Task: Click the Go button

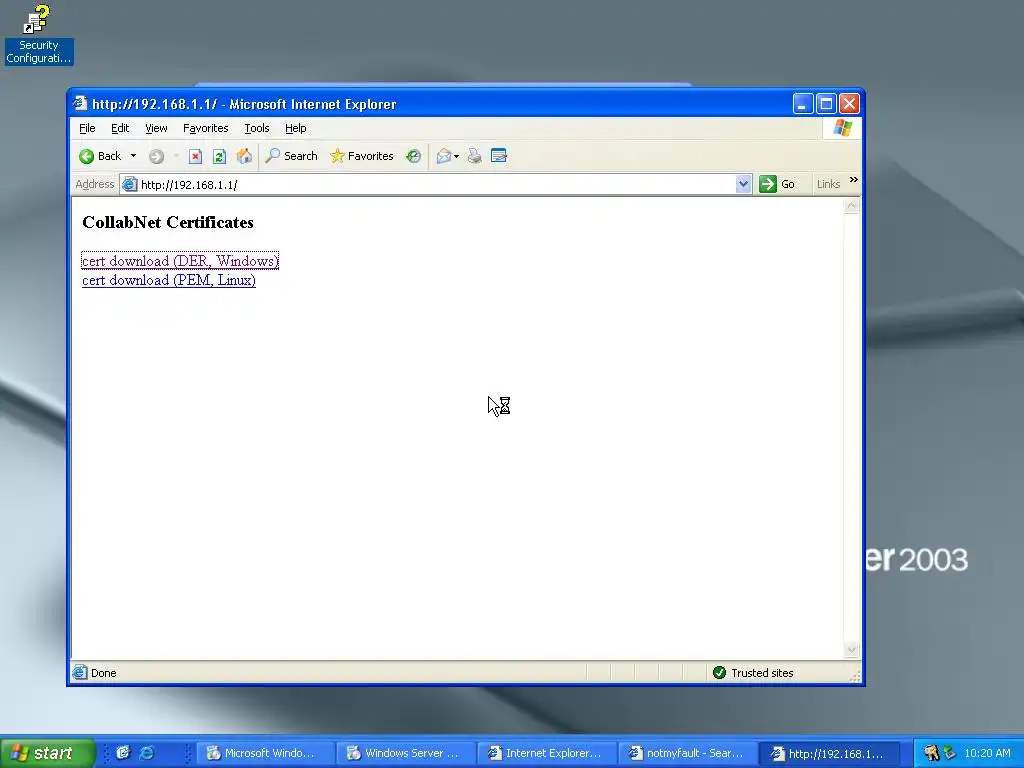Action: click(x=777, y=185)
